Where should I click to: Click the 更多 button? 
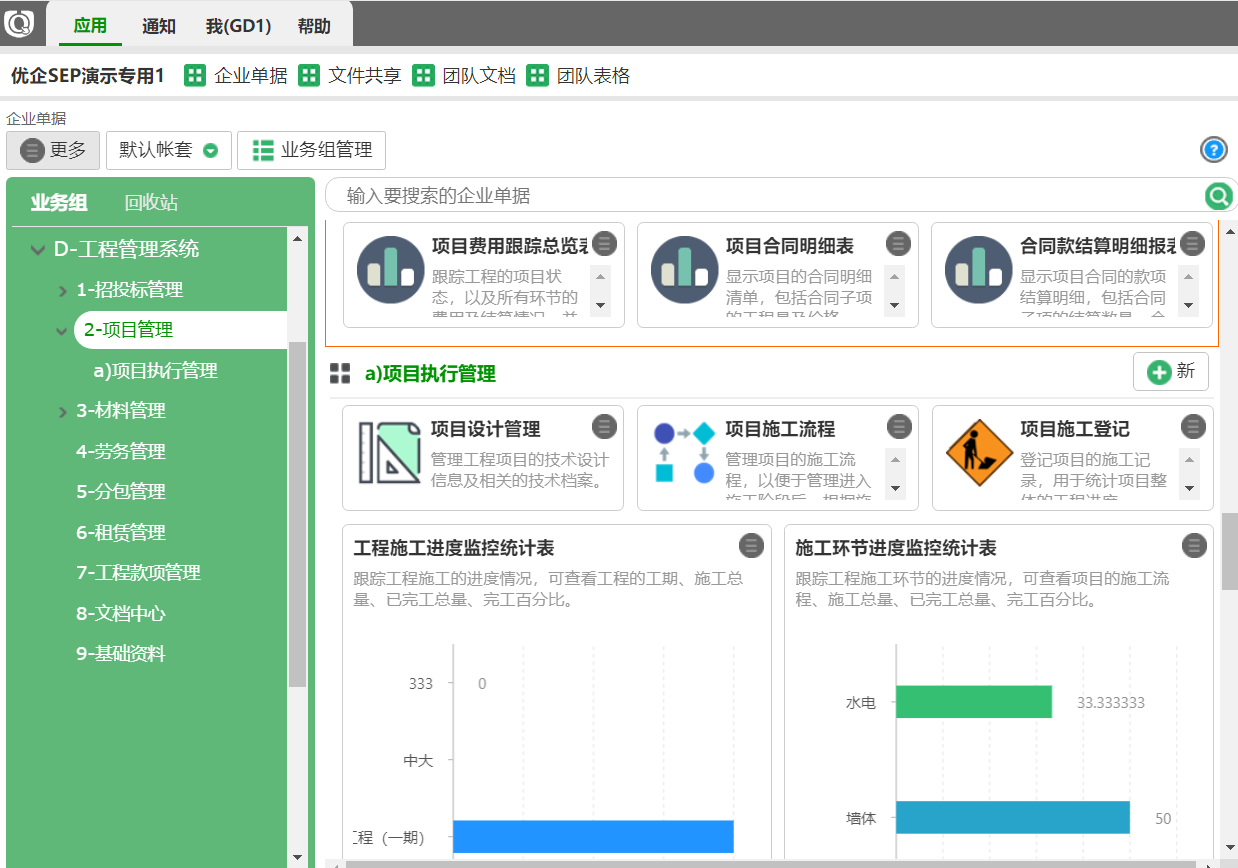point(53,150)
